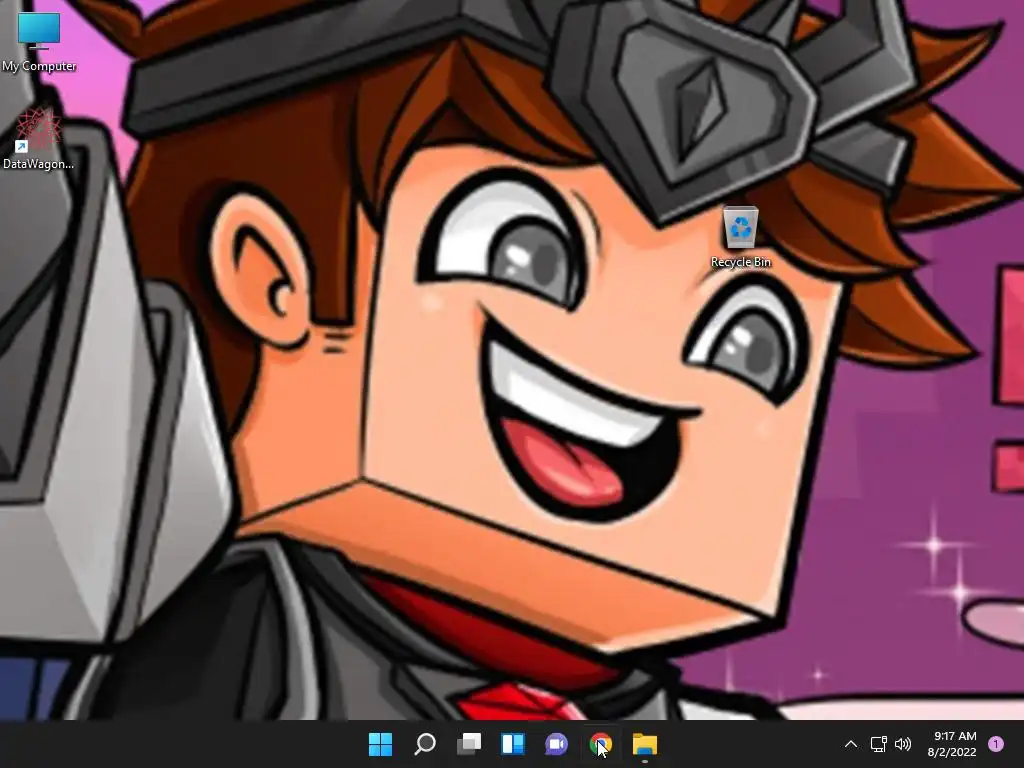Open the Widgets panel

(x=513, y=744)
